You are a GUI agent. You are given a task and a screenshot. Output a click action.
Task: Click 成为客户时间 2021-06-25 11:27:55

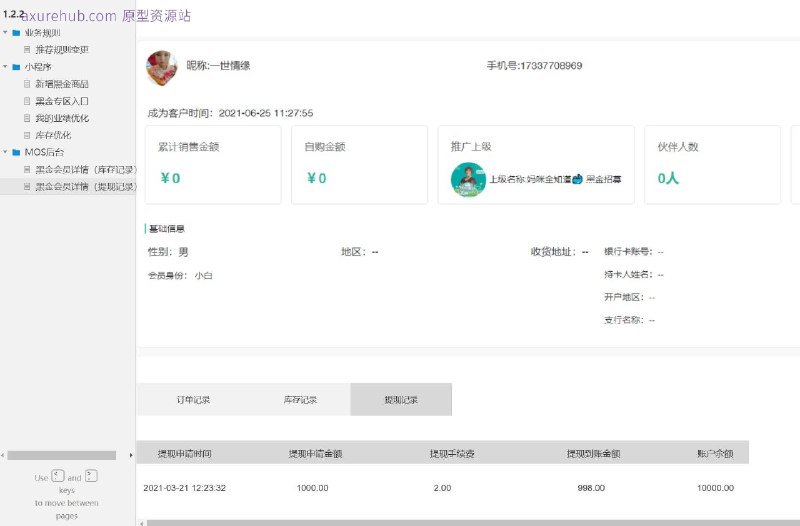click(230, 113)
